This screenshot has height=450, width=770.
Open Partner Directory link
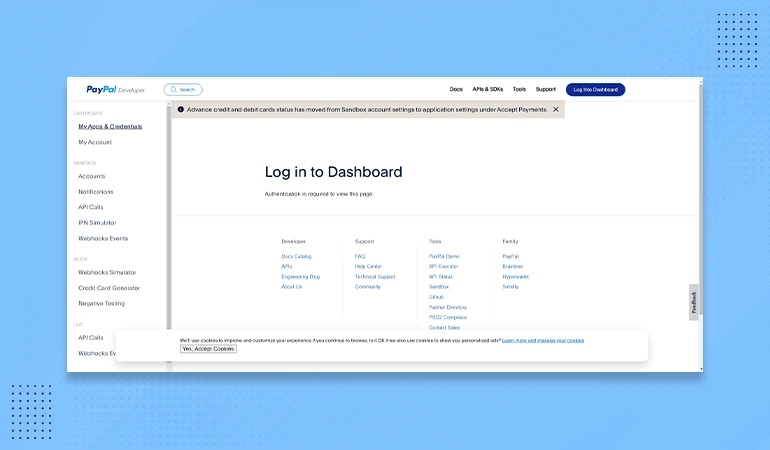(448, 308)
